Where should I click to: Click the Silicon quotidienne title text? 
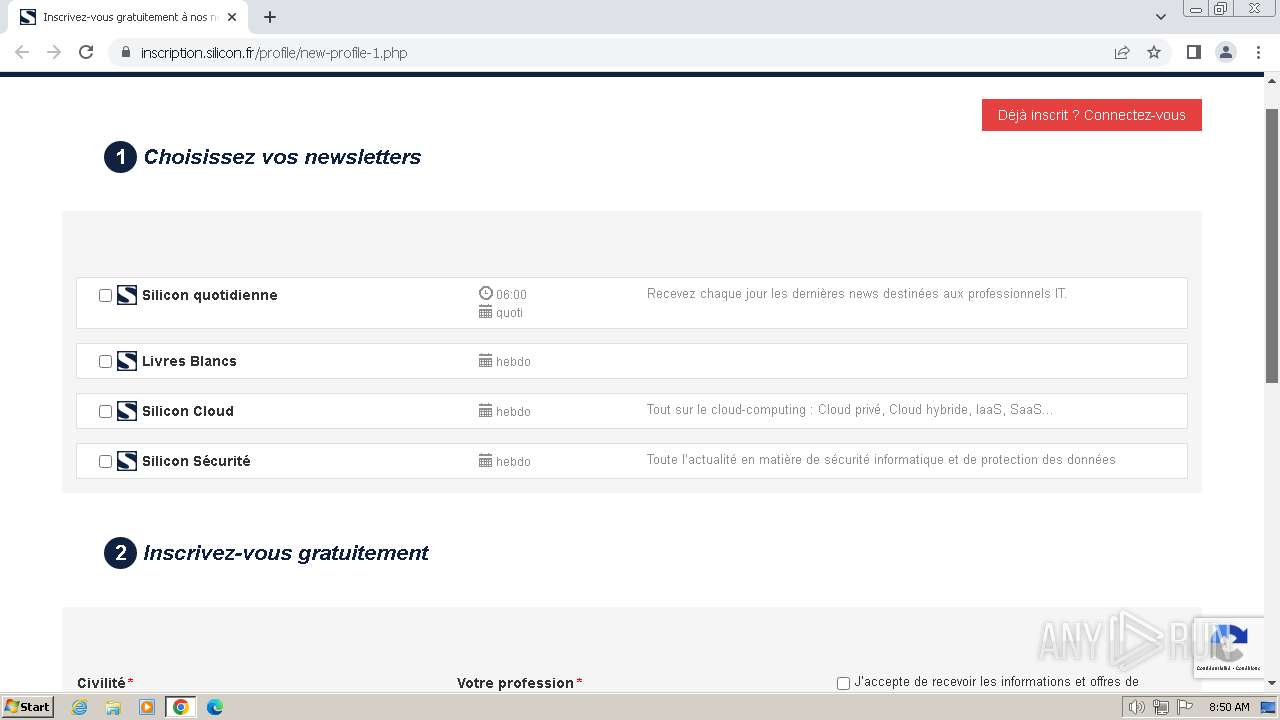(x=210, y=295)
